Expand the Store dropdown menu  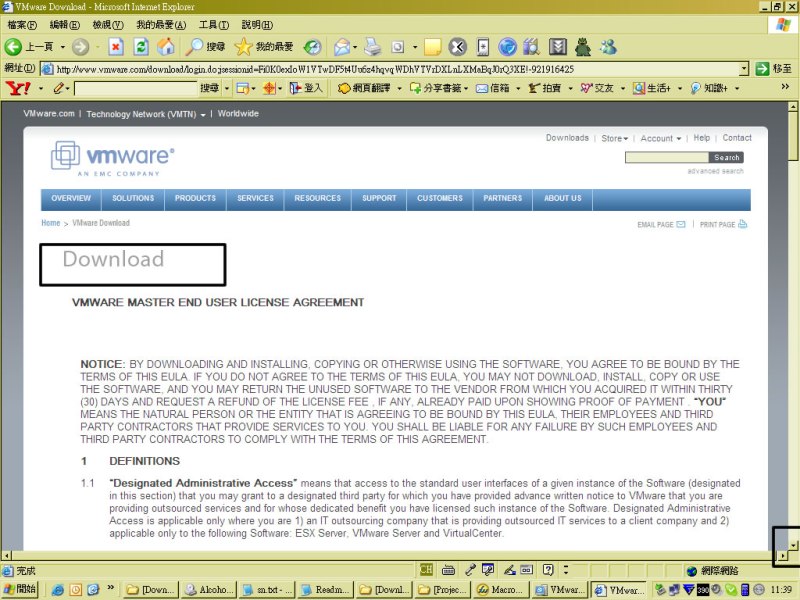tap(626, 138)
